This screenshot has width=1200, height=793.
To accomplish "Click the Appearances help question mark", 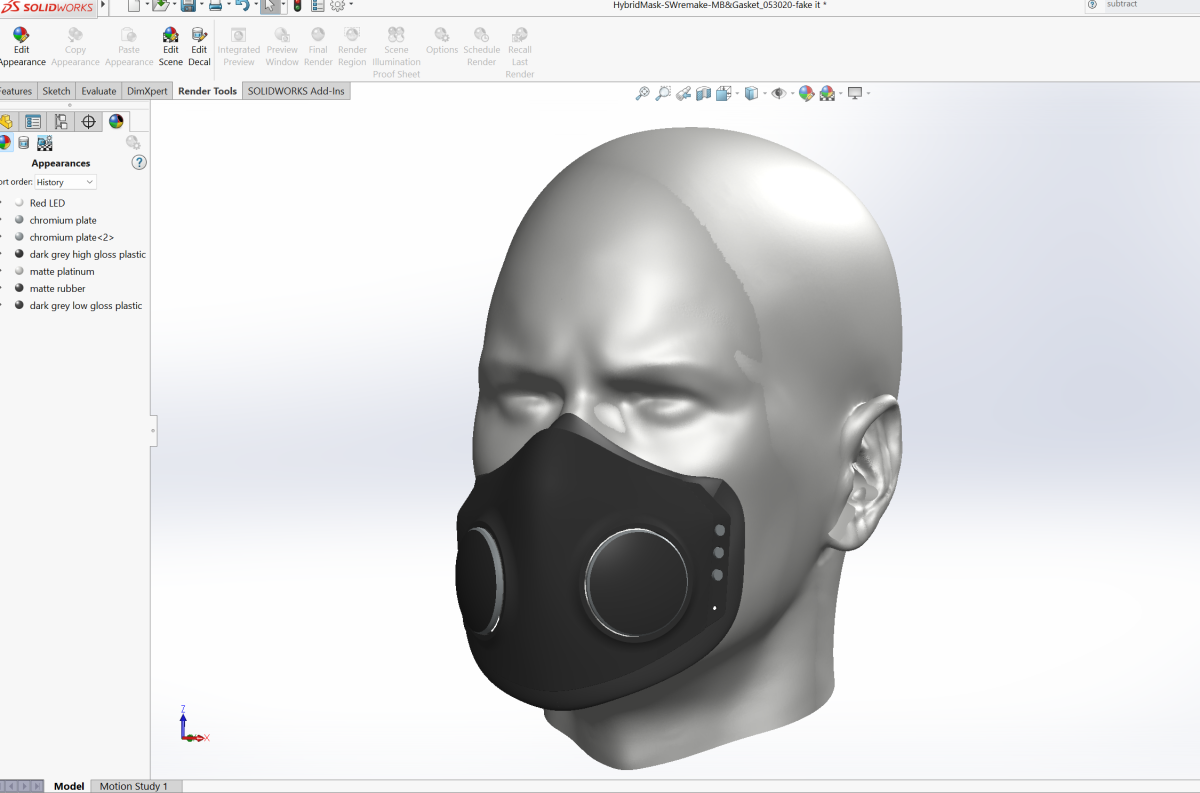I will pos(139,162).
